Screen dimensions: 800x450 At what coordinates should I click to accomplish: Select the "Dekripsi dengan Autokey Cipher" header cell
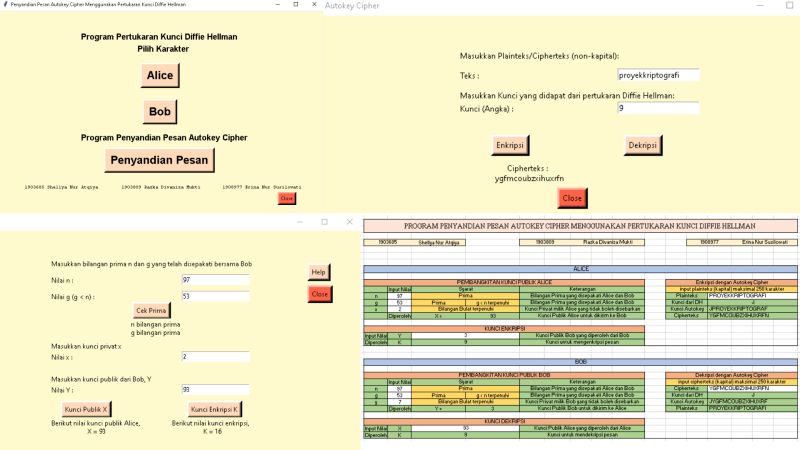tap(732, 375)
